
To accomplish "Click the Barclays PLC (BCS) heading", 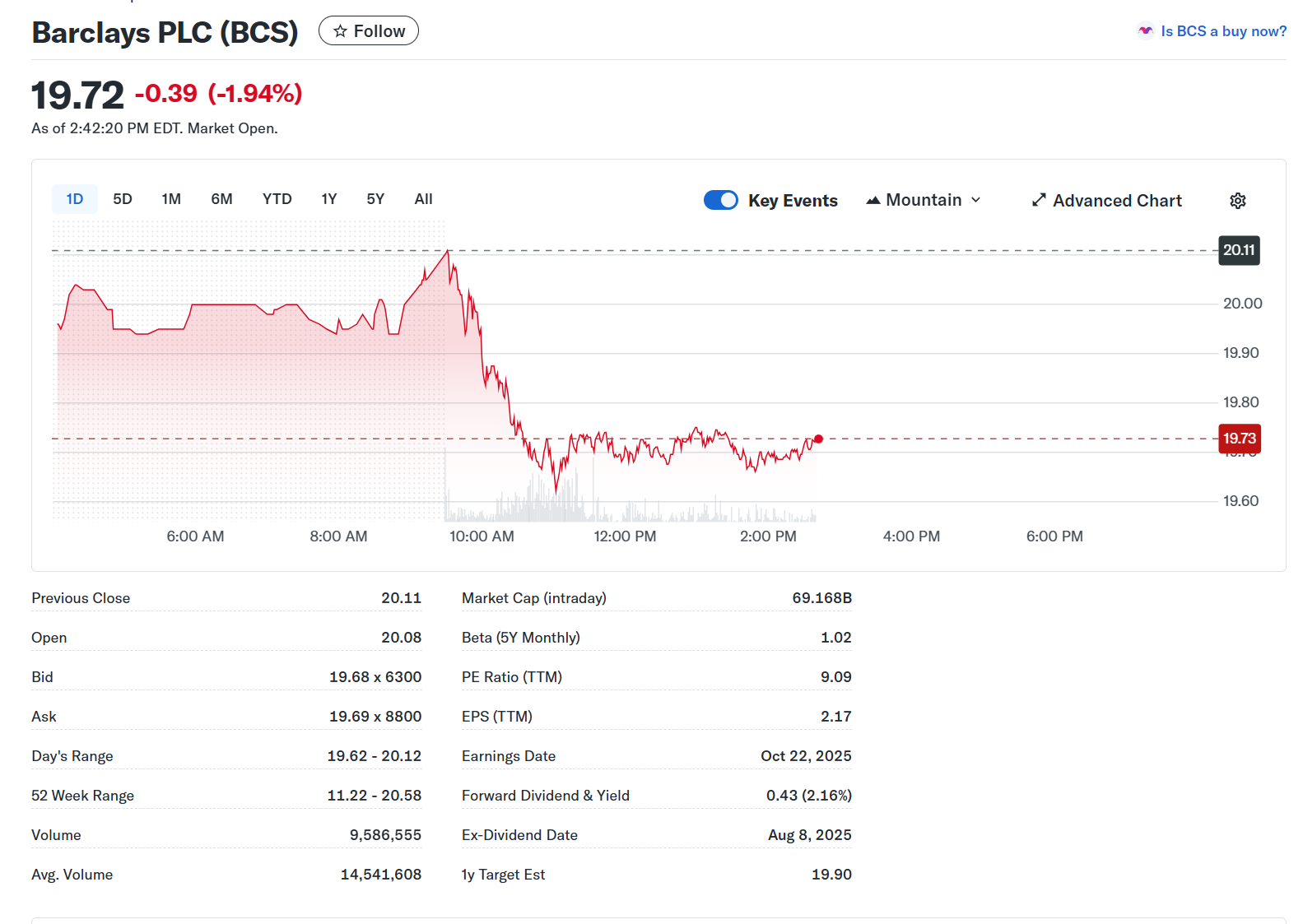I will (165, 32).
